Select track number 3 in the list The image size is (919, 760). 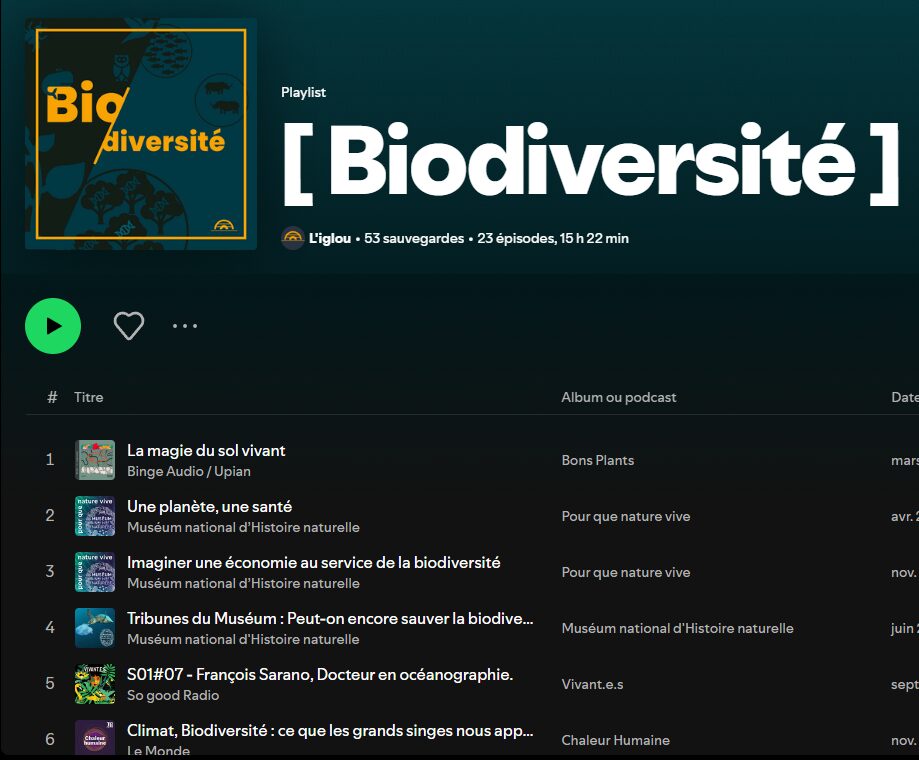click(x=50, y=572)
